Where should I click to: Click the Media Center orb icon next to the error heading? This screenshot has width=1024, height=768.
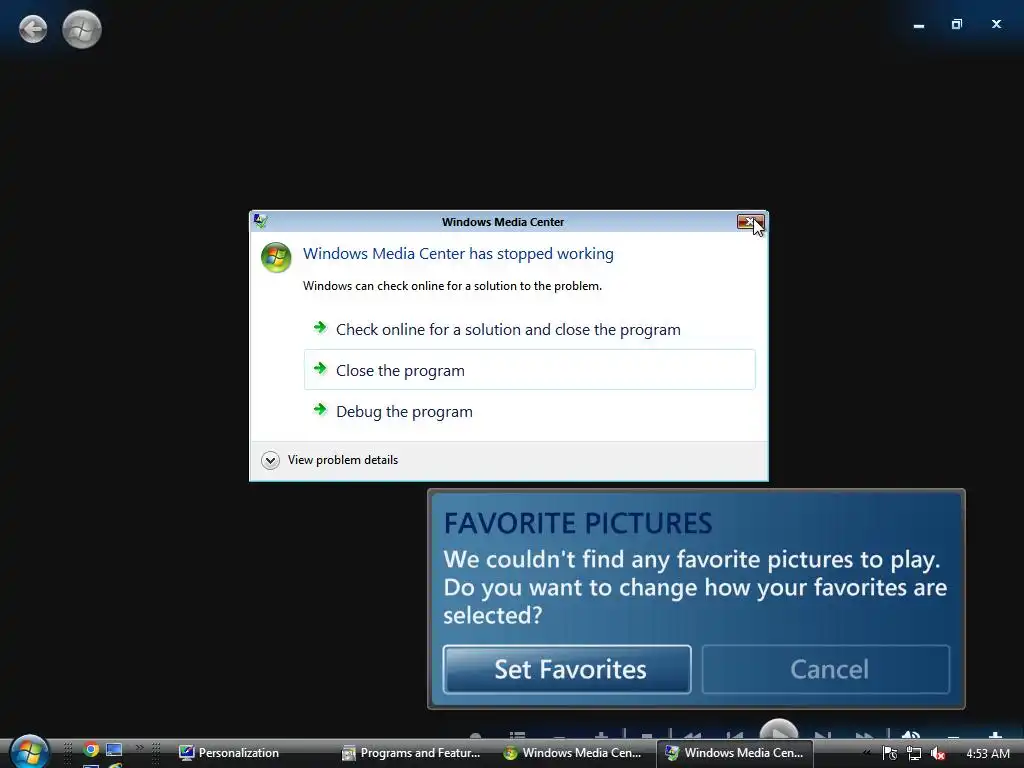coord(276,257)
